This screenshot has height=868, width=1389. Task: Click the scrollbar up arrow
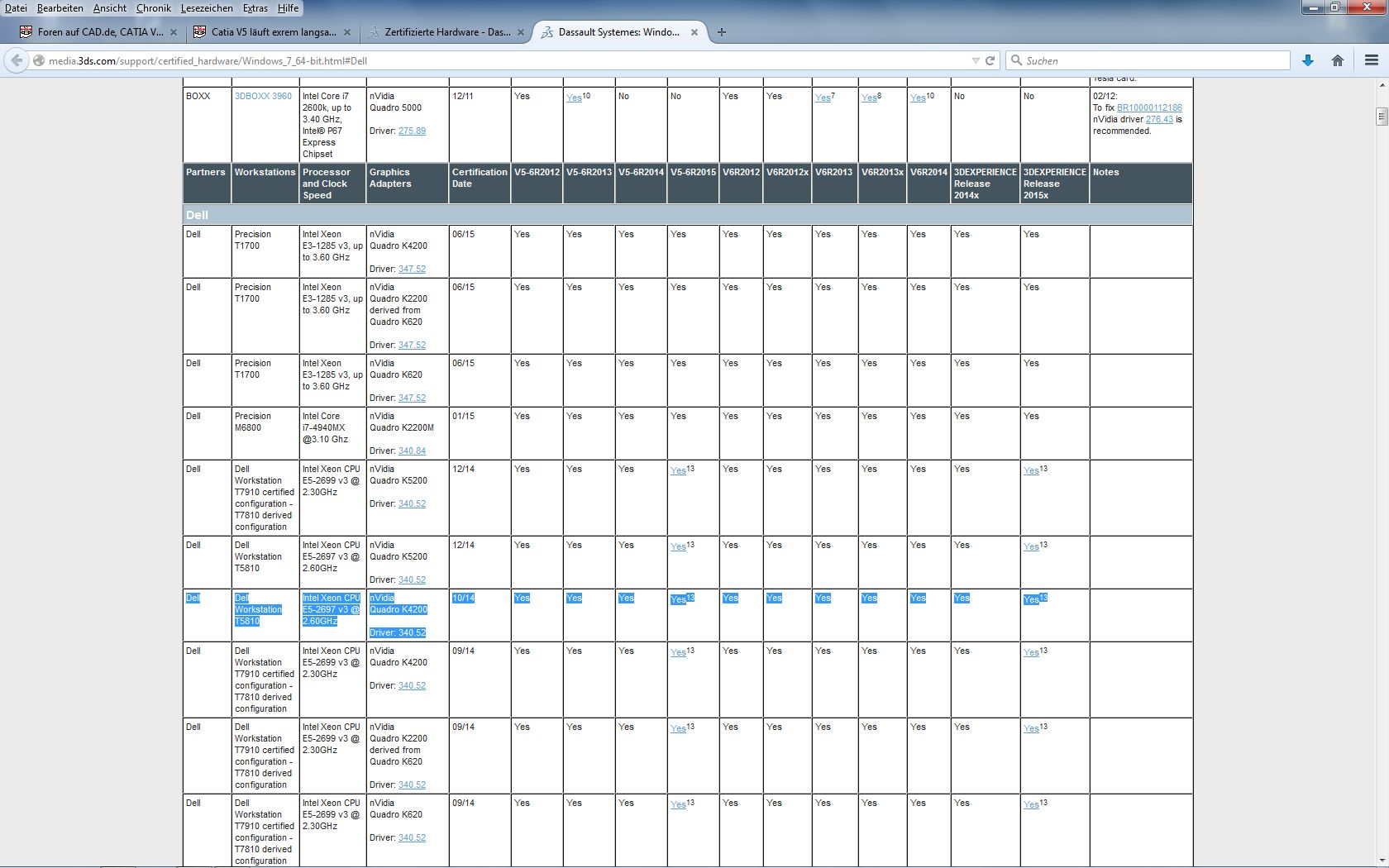point(1382,84)
